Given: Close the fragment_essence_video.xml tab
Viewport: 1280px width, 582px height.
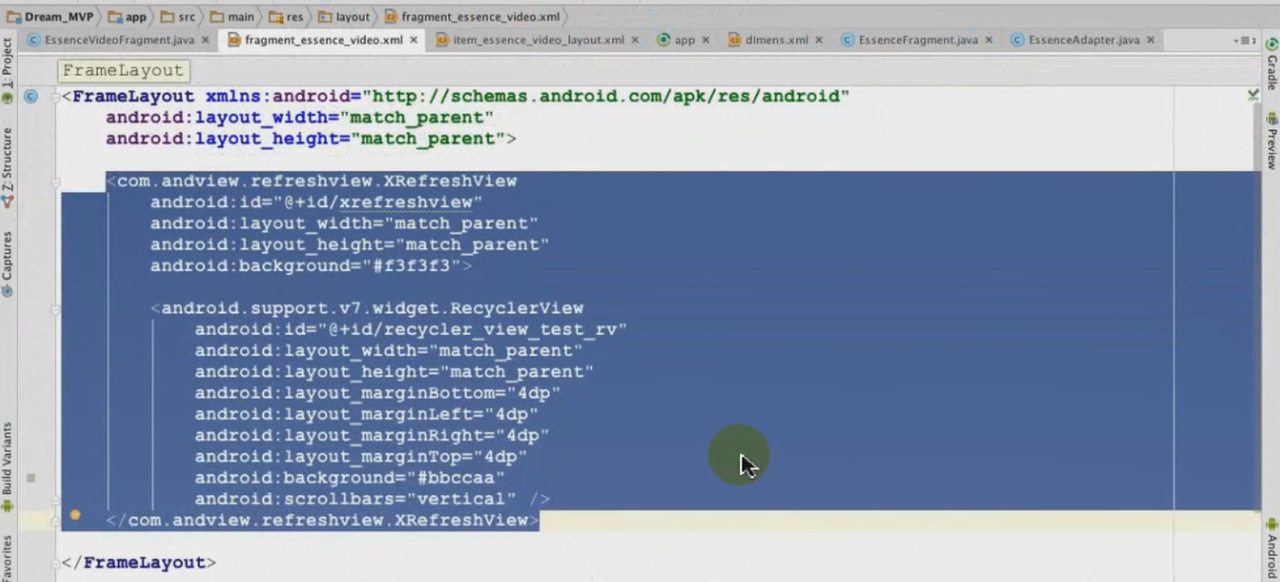Looking at the screenshot, I should click(x=413, y=41).
